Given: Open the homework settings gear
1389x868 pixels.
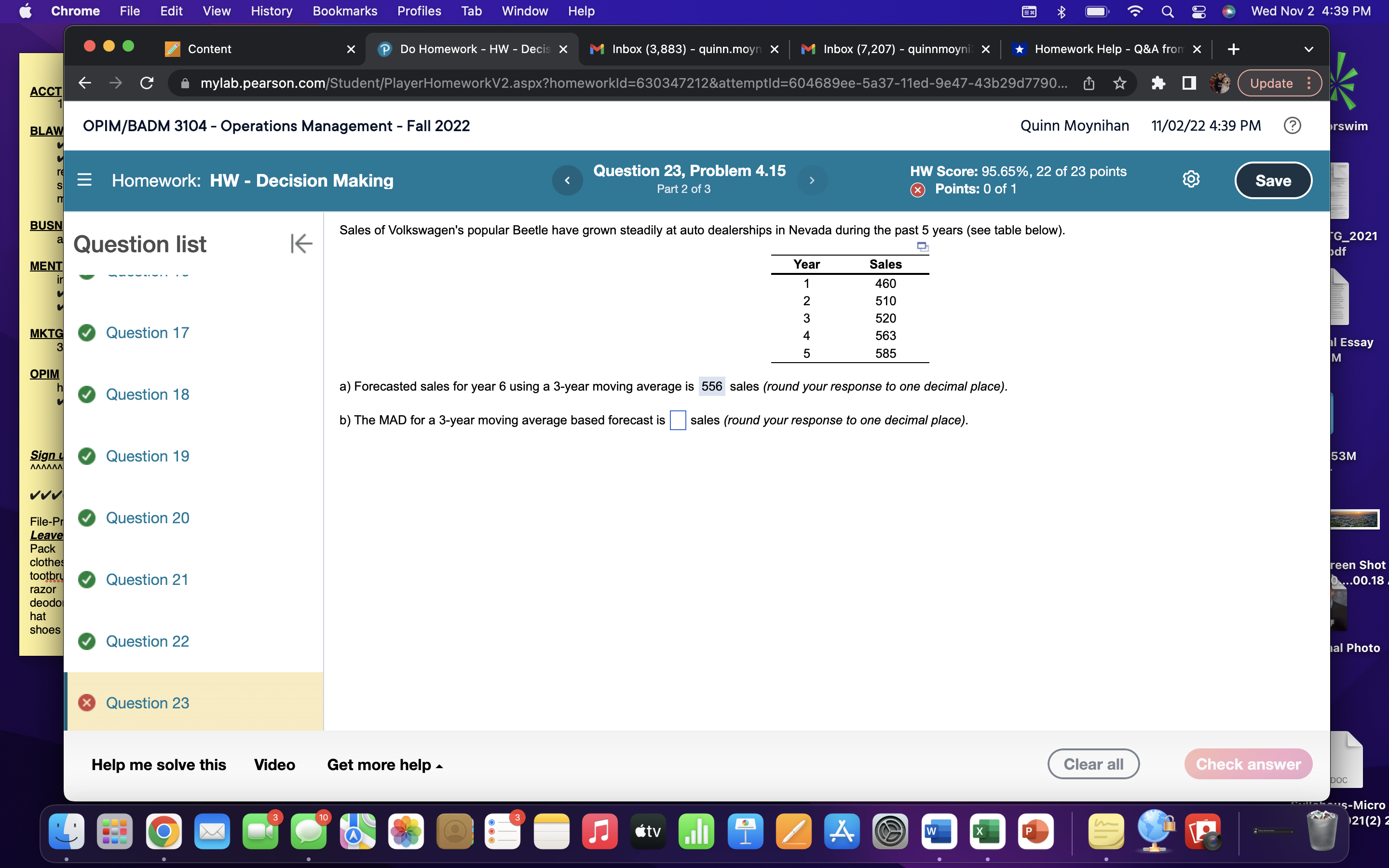Looking at the screenshot, I should click(1192, 179).
